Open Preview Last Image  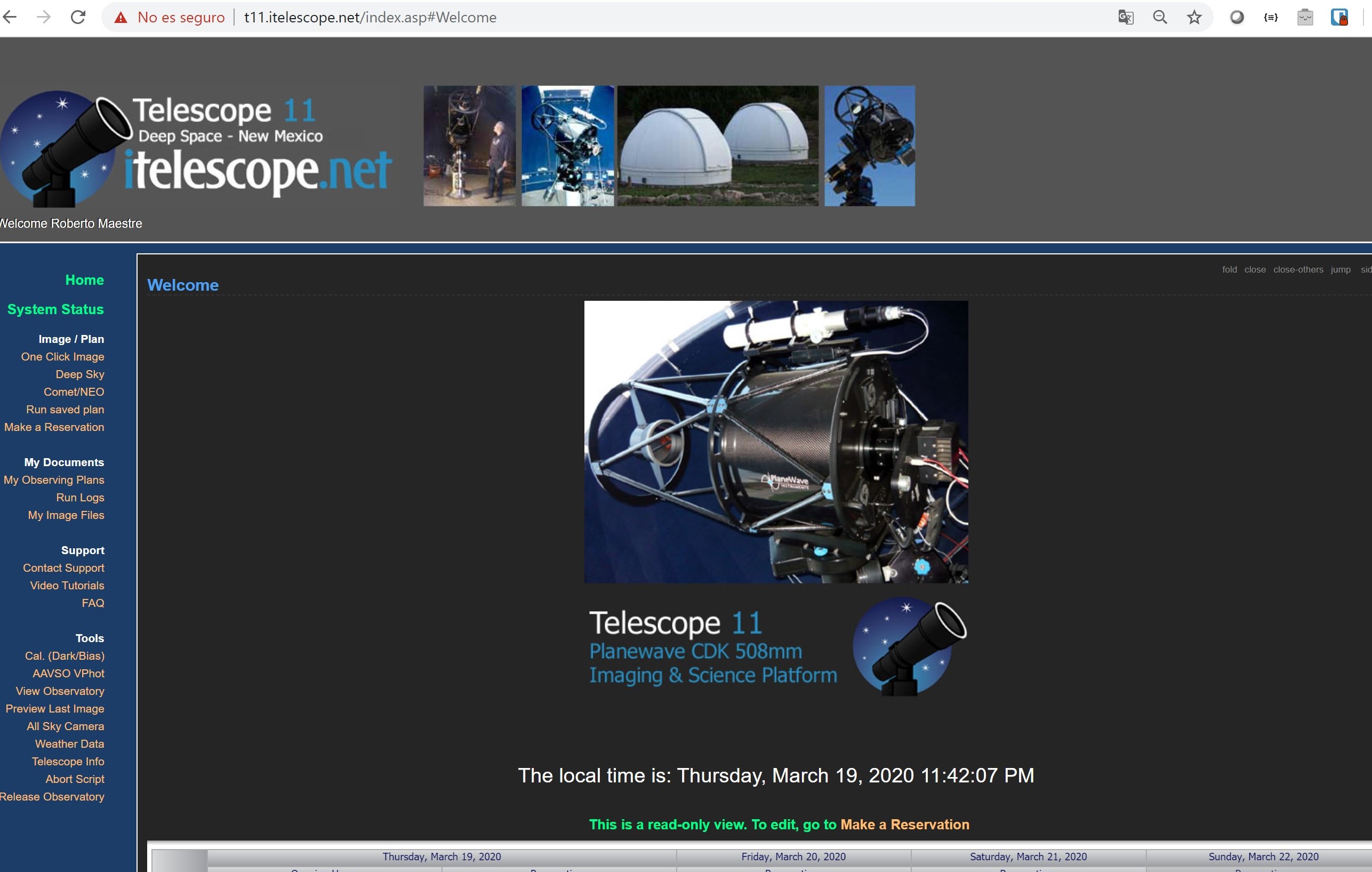55,709
